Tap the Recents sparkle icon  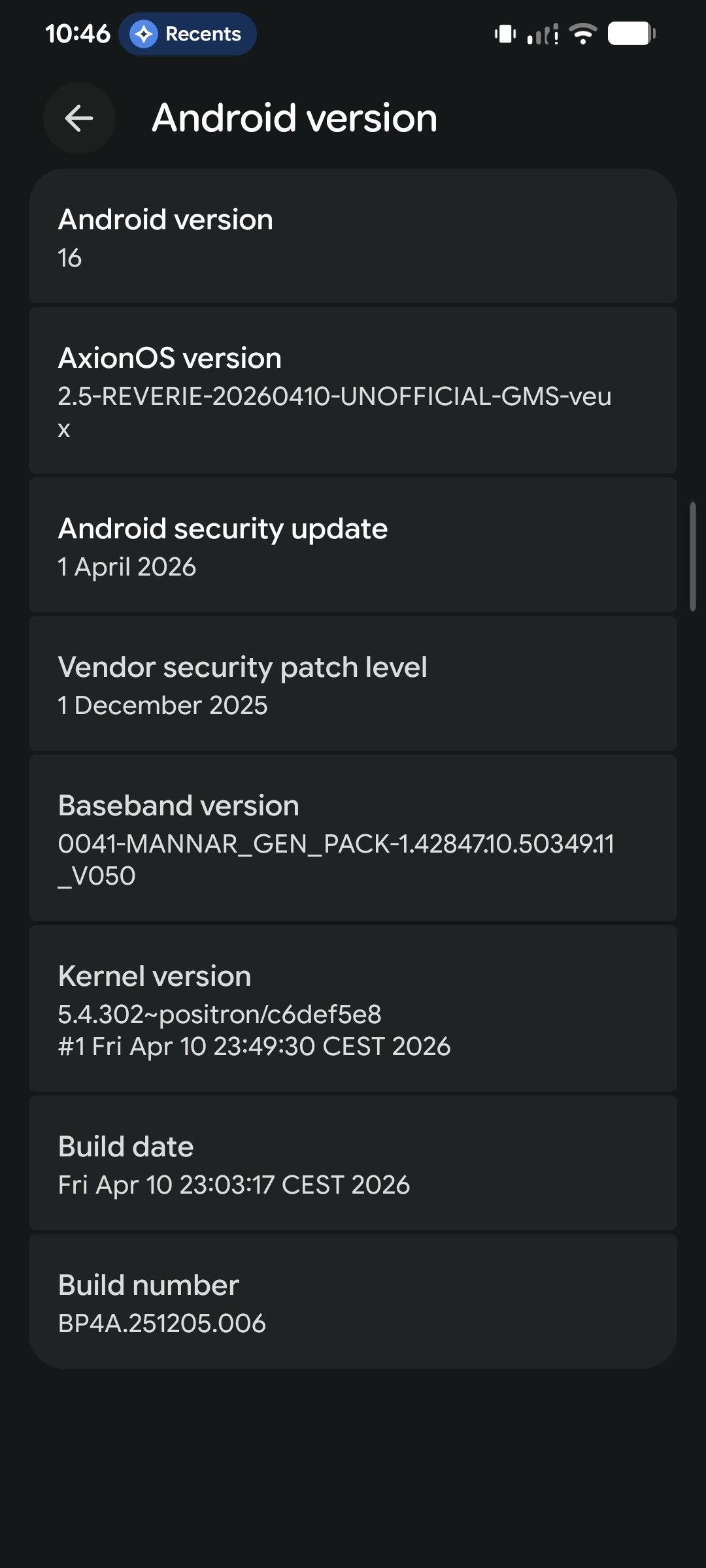pos(144,34)
